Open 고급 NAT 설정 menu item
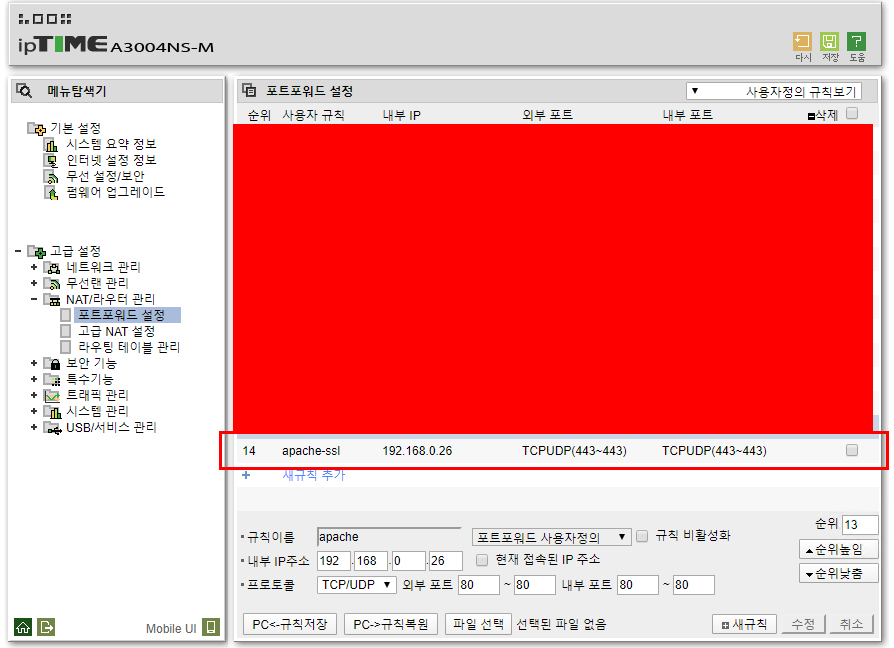The image size is (894, 648). click(116, 331)
